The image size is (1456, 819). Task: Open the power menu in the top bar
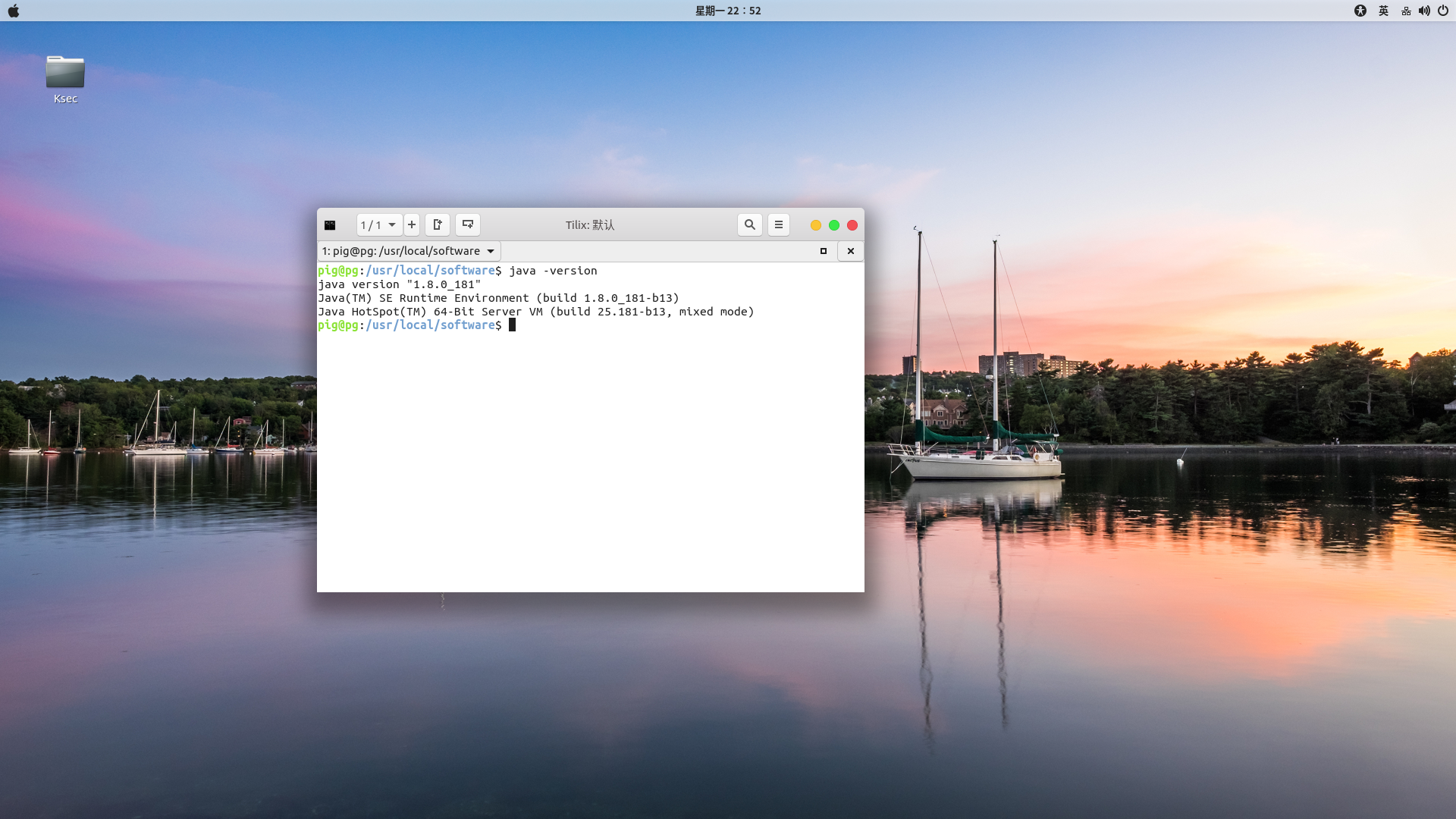click(1443, 11)
